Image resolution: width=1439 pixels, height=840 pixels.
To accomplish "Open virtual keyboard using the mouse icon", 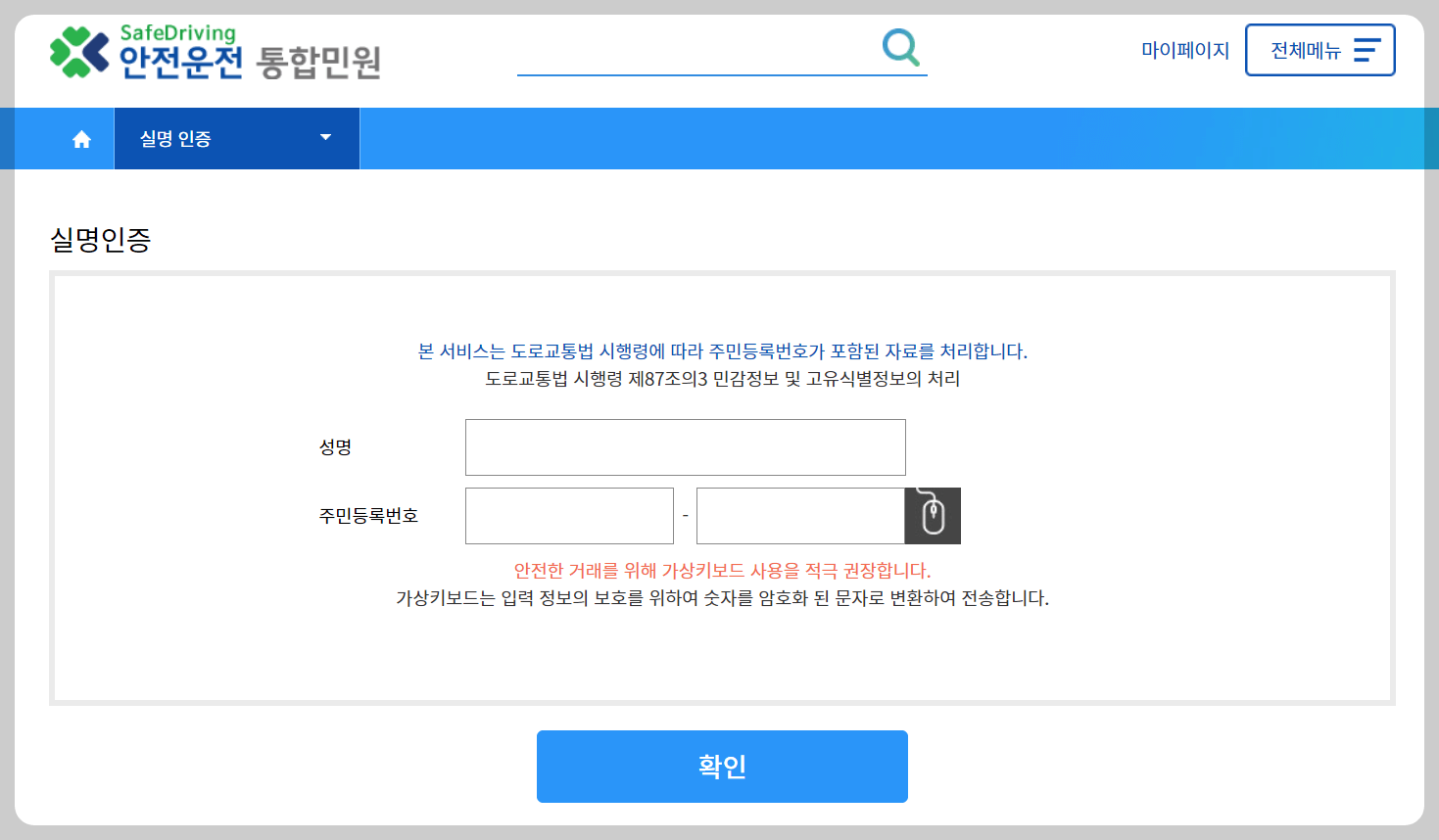I will click(931, 515).
